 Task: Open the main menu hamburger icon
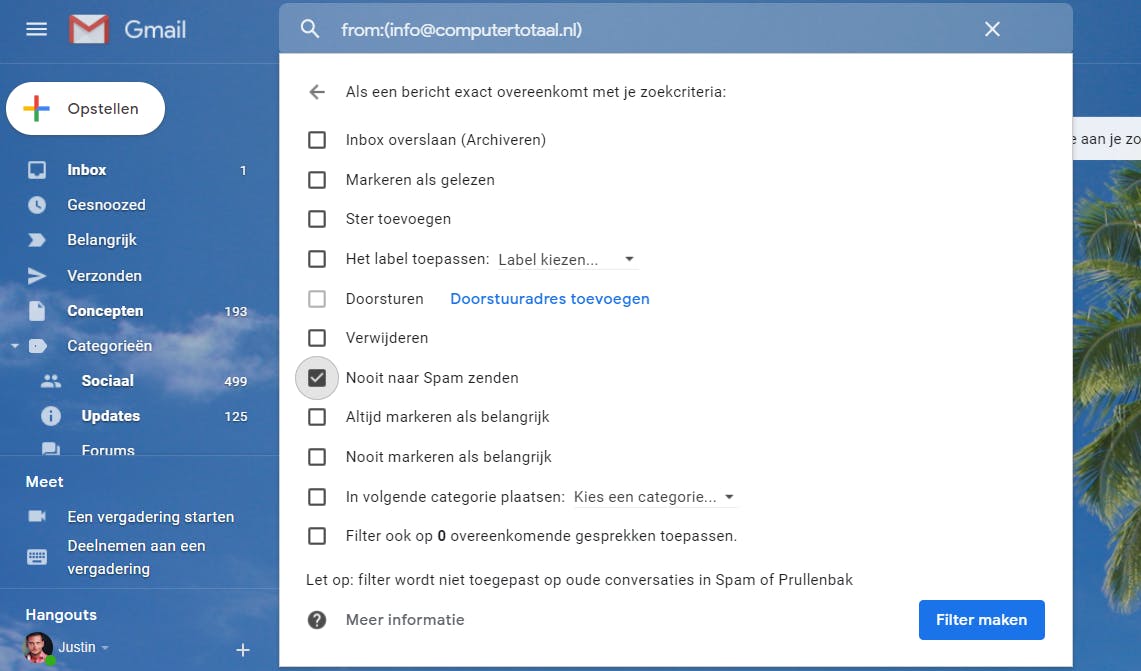click(x=37, y=29)
